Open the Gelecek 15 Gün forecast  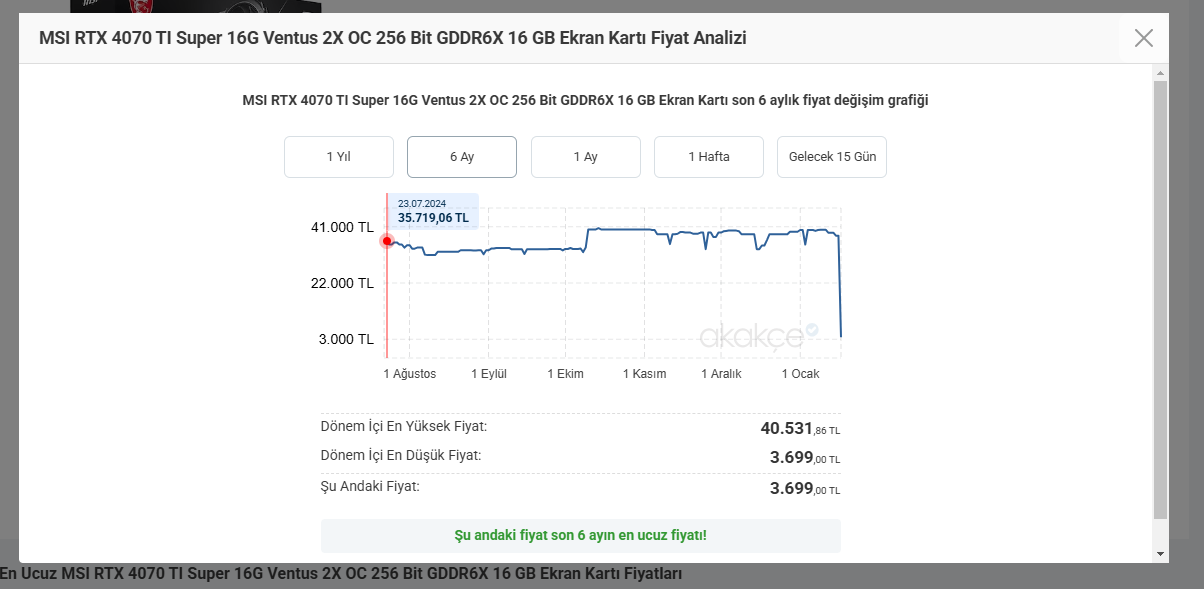(832, 157)
